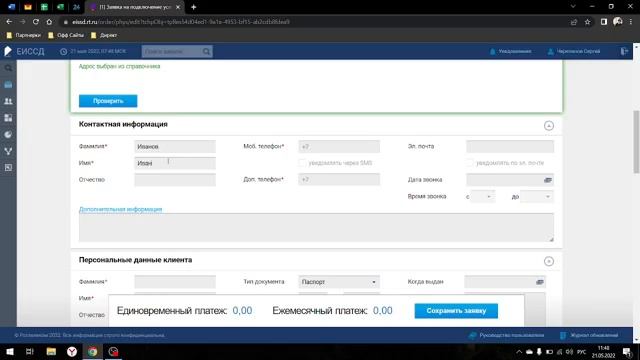The image size is (640, 360).
Task: Open Руководство пользователя link in footer
Action: click(511, 336)
